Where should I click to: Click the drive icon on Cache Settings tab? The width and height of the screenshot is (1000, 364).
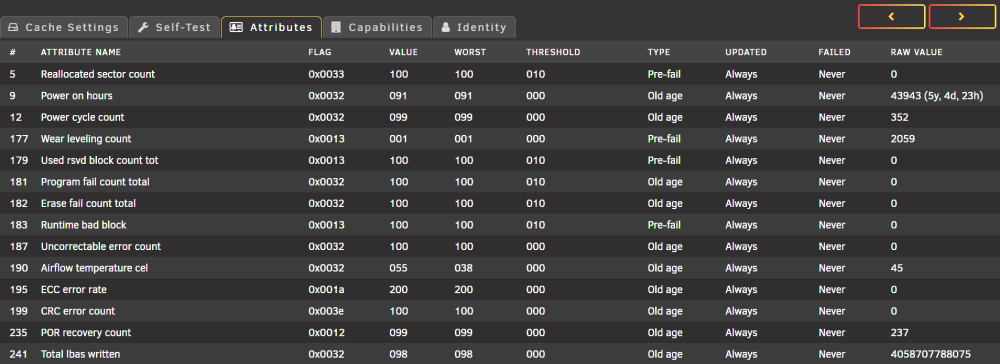(13, 27)
